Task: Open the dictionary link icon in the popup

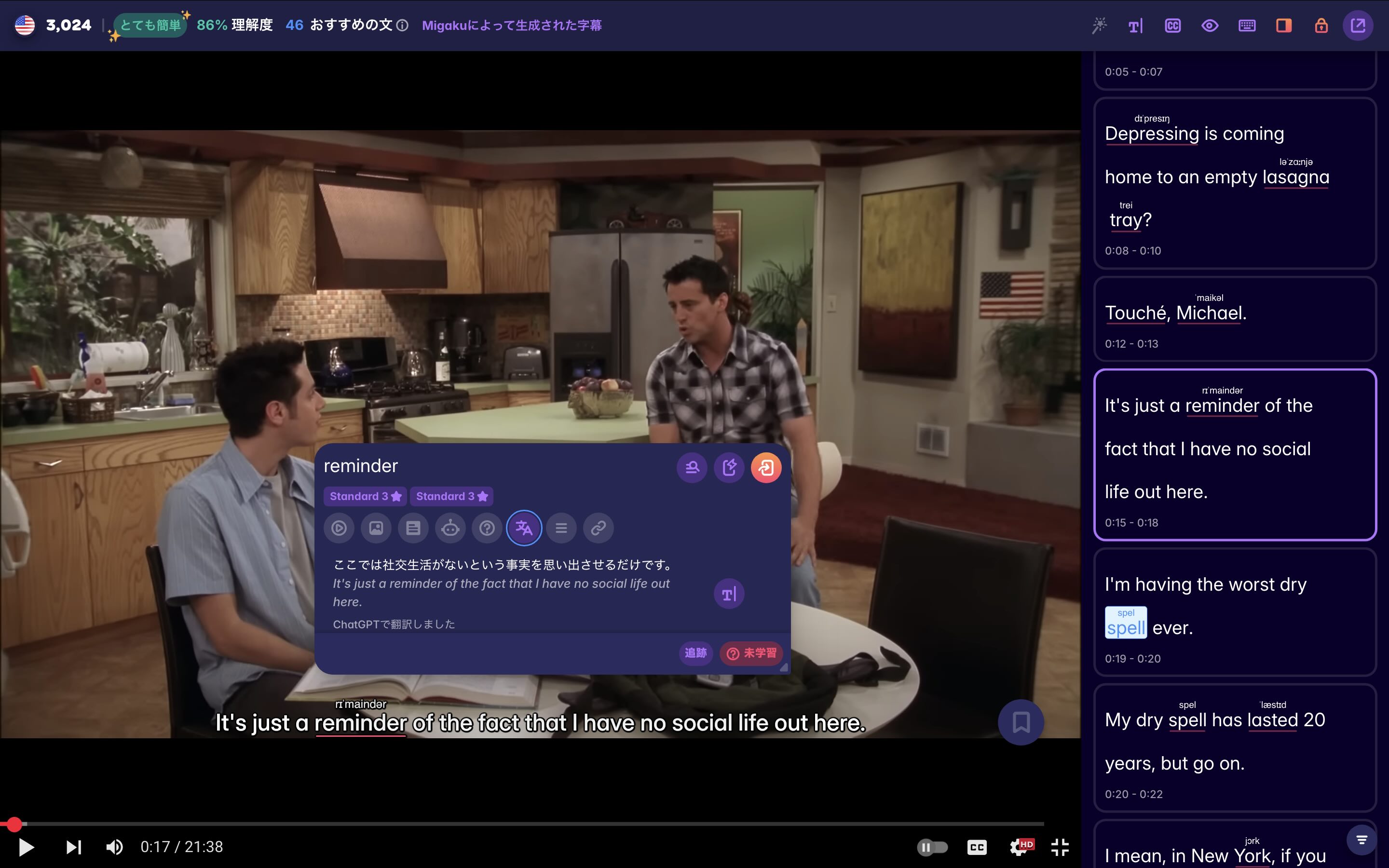Action: click(x=598, y=528)
